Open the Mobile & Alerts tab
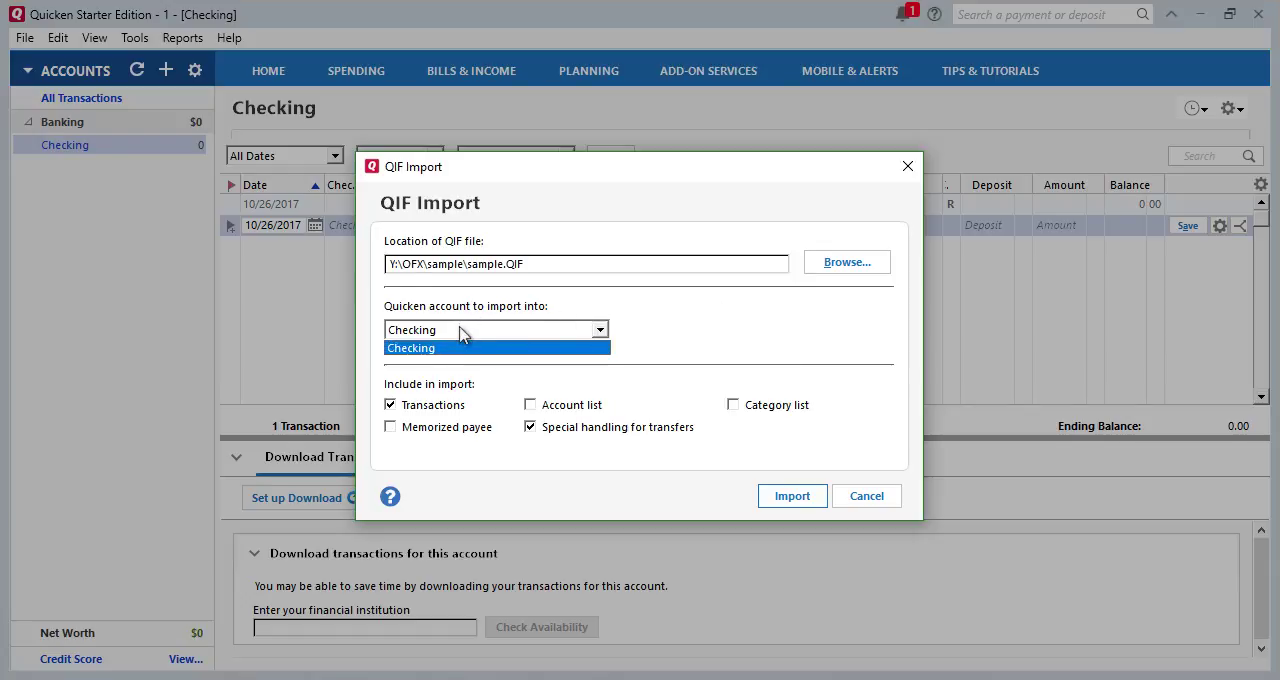 click(850, 71)
